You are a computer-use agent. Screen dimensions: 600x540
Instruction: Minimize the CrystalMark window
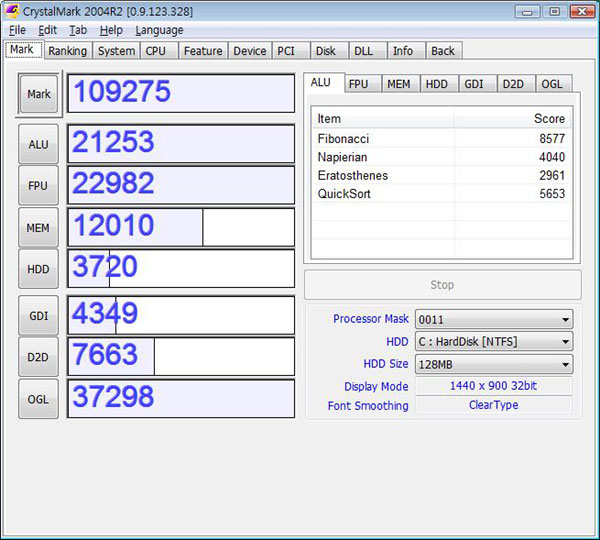coord(527,12)
